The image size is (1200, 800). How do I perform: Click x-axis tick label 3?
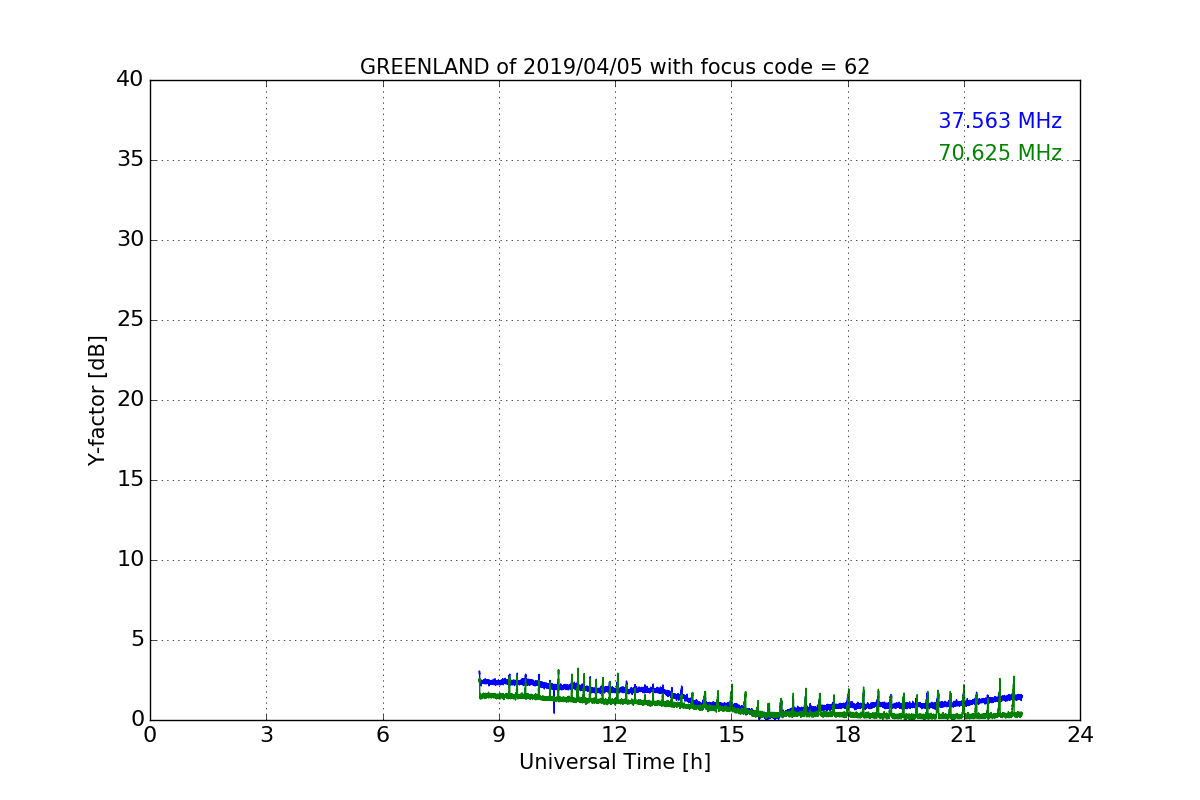point(266,735)
